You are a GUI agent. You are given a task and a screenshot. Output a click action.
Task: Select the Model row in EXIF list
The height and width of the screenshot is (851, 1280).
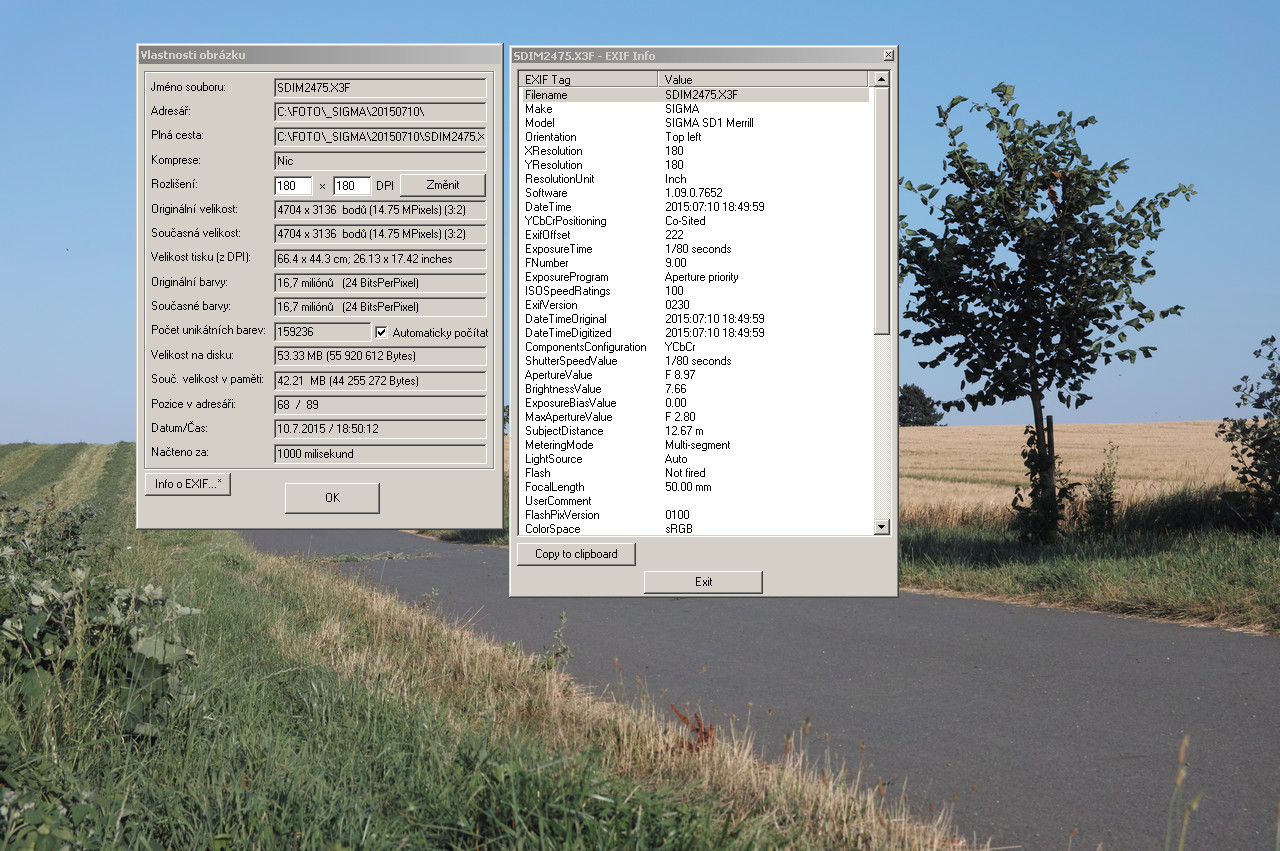pyautogui.click(x=694, y=123)
